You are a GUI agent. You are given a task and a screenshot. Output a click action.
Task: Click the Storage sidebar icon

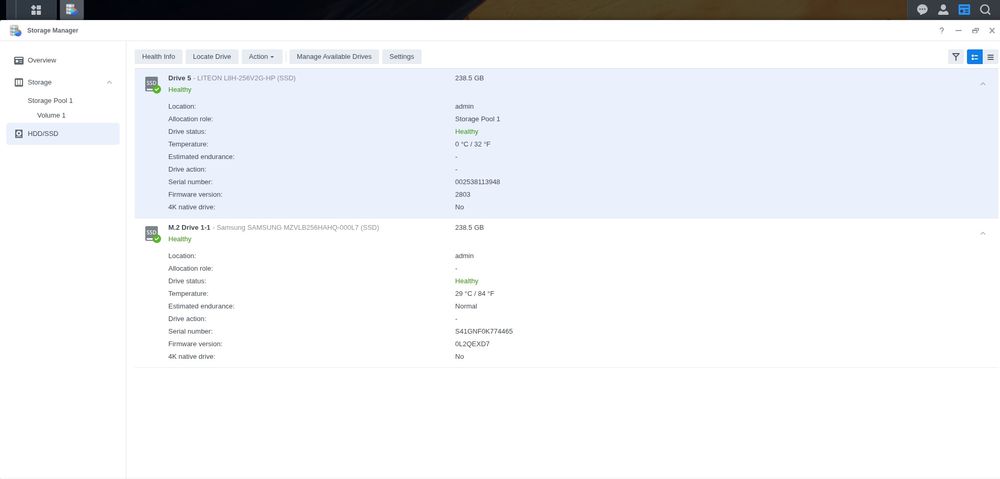tap(18, 82)
